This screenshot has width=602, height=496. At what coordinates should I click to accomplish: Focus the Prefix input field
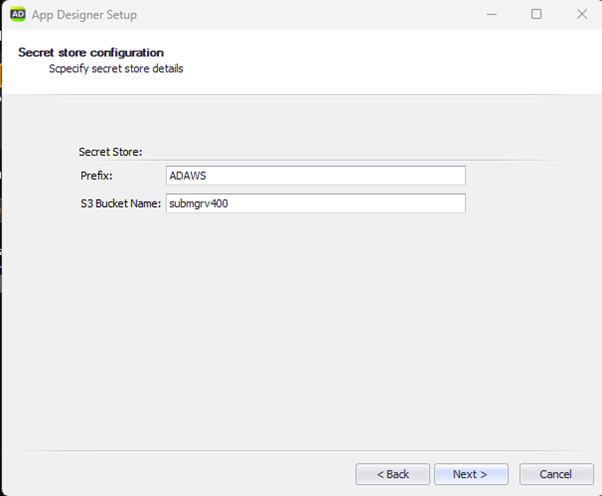pyautogui.click(x=316, y=175)
